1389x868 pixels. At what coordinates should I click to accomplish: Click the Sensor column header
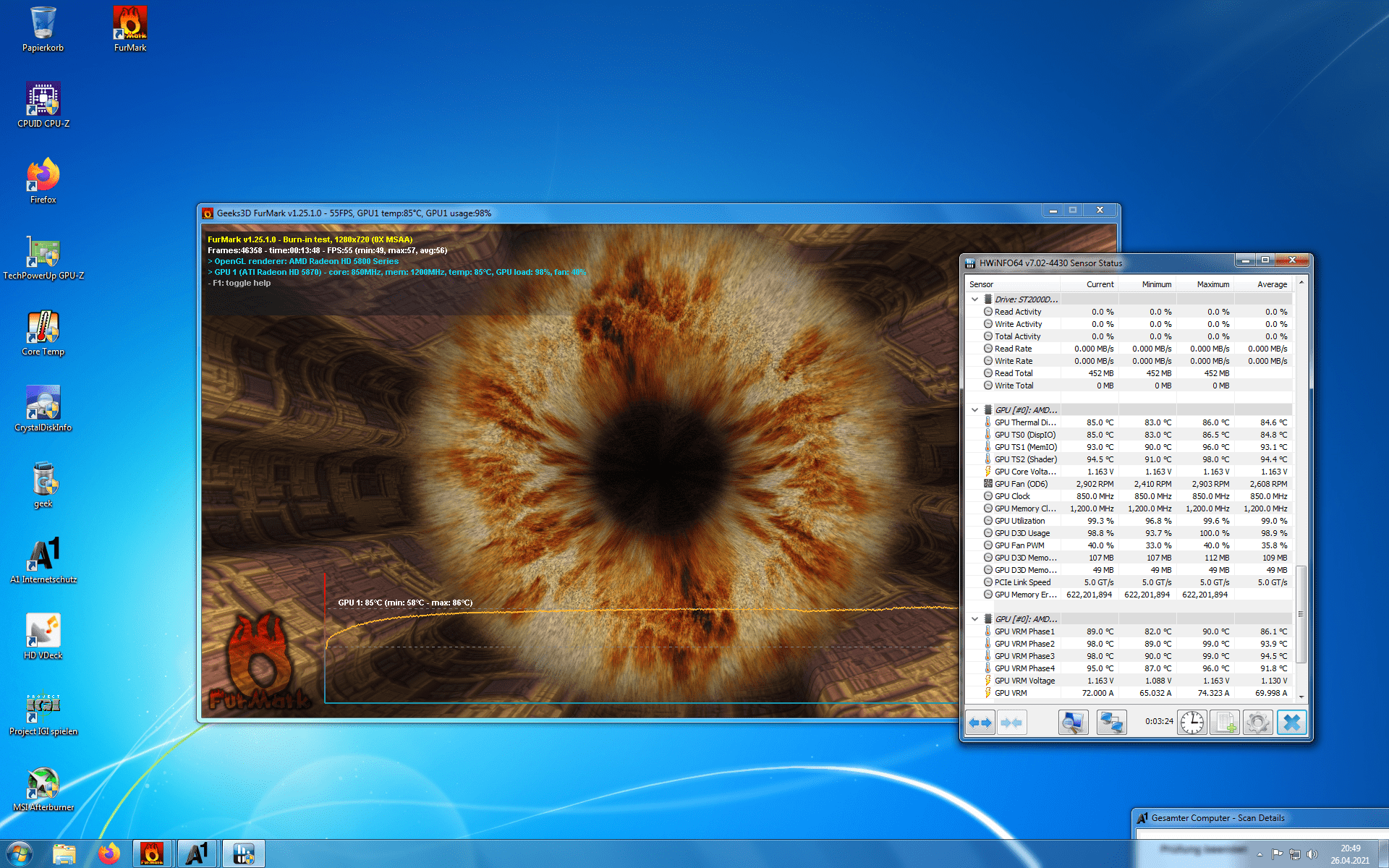pos(1013,284)
